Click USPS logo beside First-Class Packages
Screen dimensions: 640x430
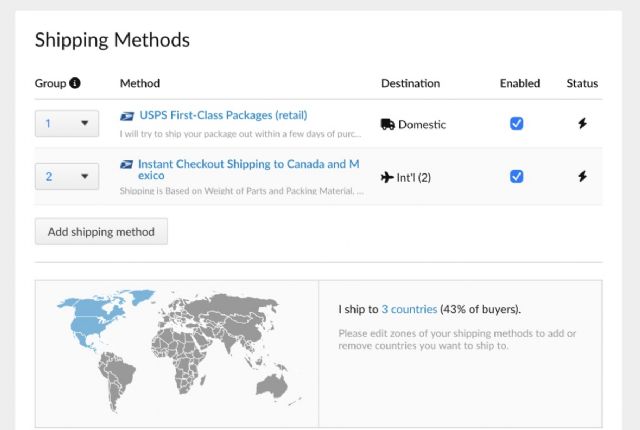tap(126, 115)
